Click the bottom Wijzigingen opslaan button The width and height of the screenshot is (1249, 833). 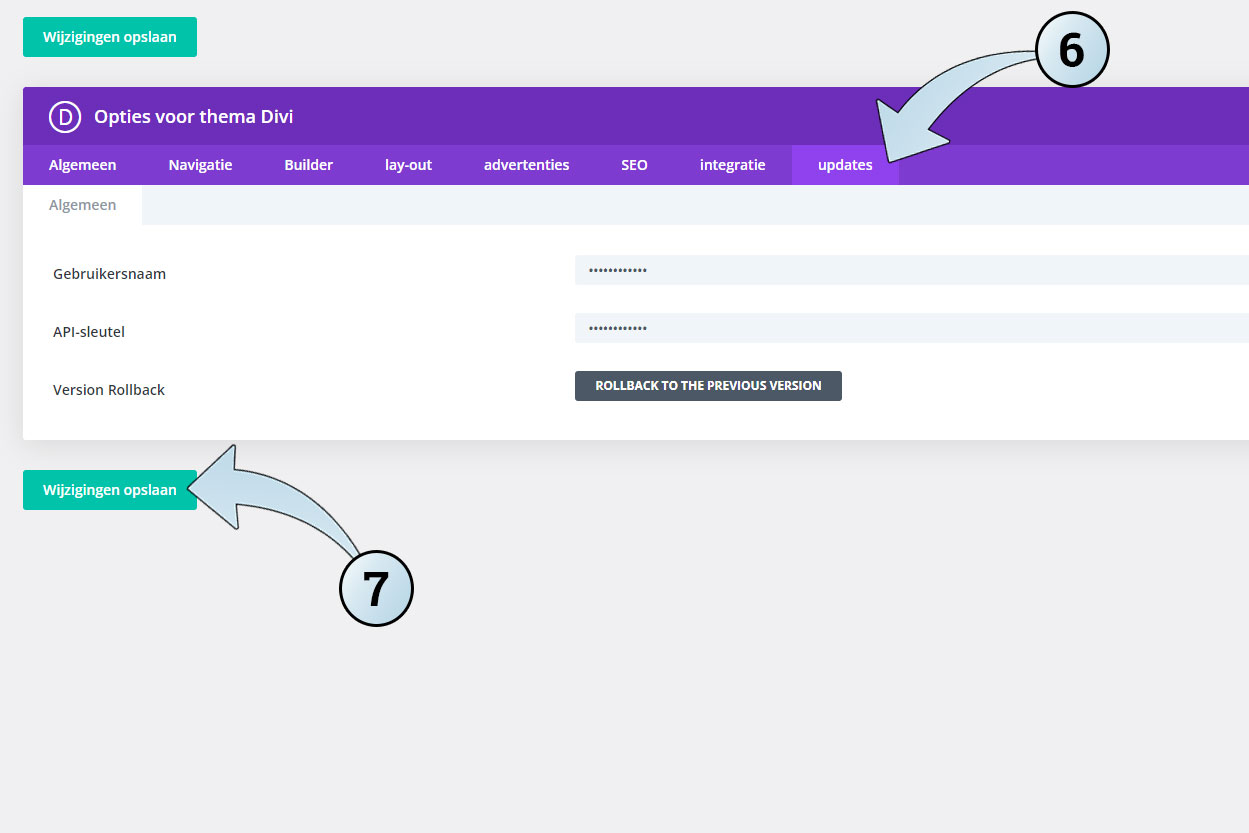click(x=109, y=490)
